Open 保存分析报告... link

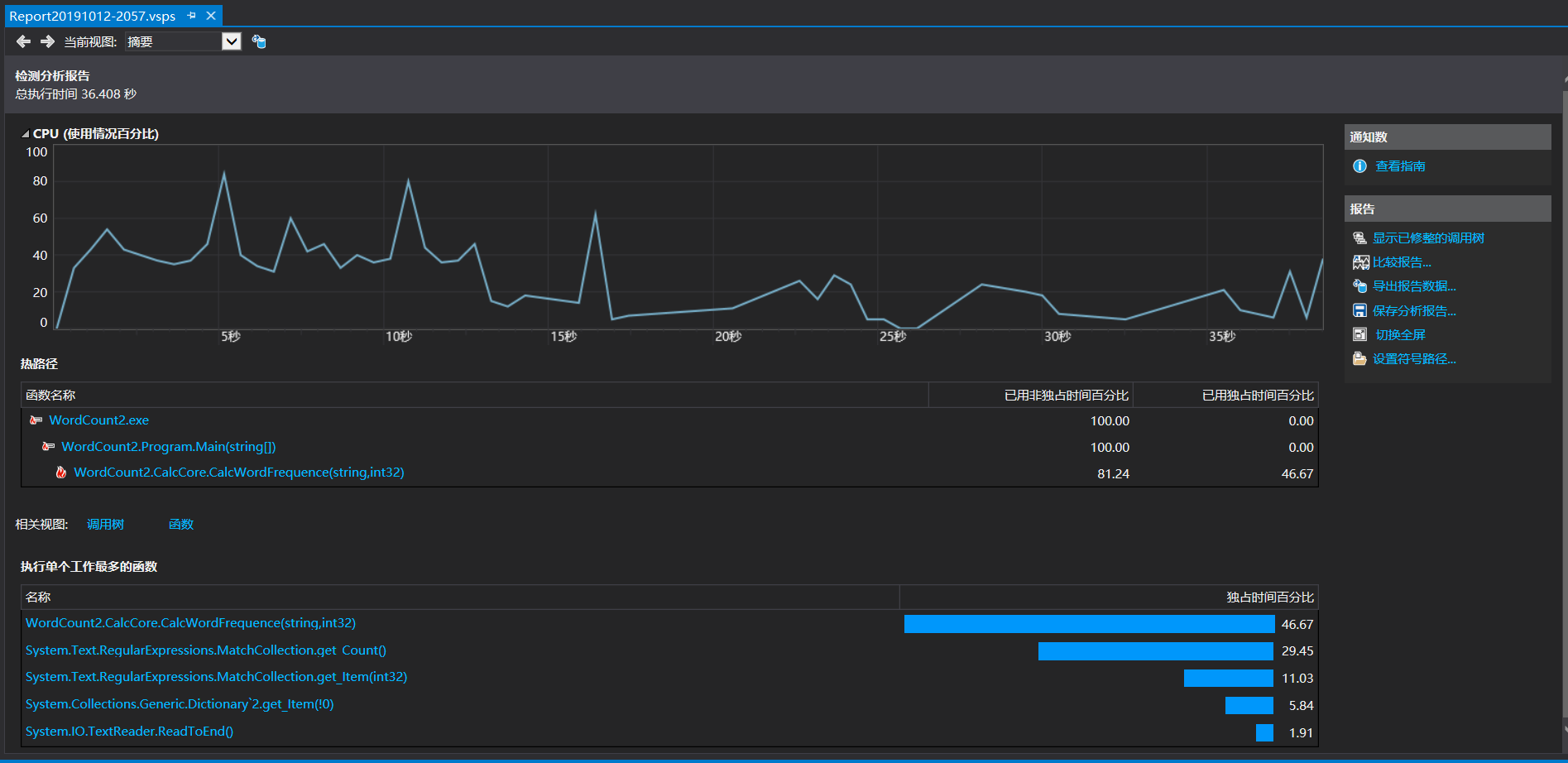pos(1414,311)
